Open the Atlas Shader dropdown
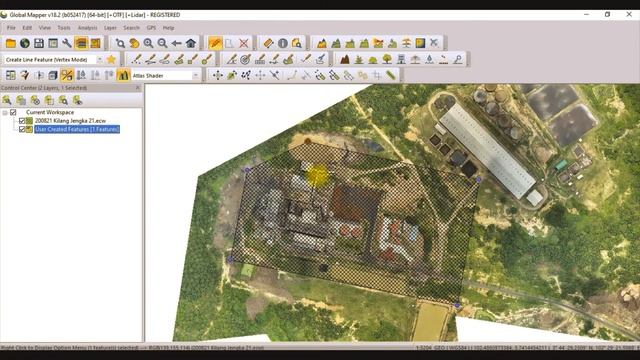640x360 pixels. [x=196, y=76]
